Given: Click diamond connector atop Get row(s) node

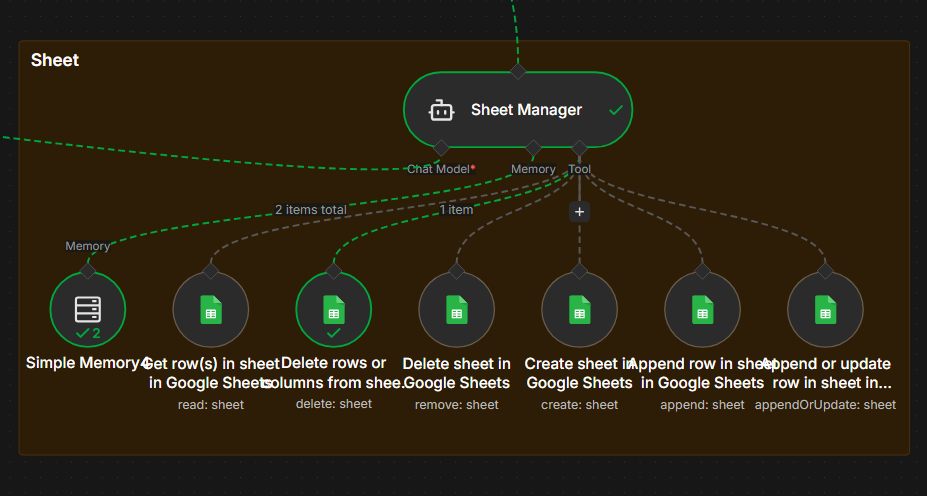Looking at the screenshot, I should pyautogui.click(x=210, y=271).
